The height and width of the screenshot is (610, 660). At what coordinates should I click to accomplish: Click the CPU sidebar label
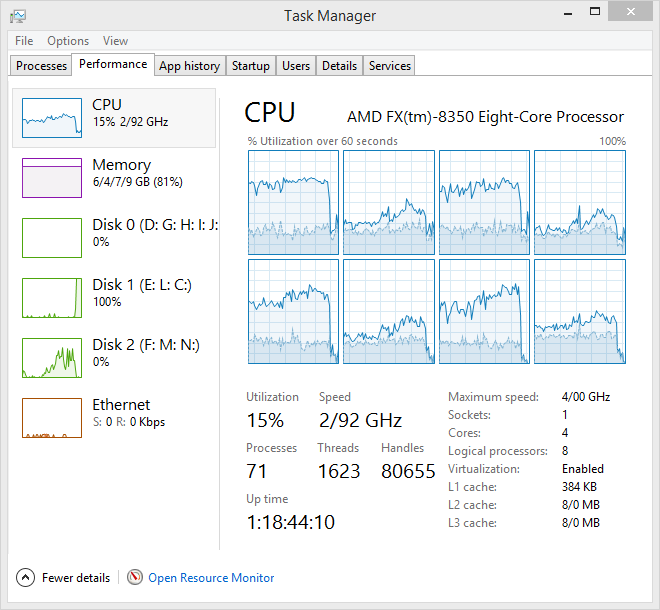pyautogui.click(x=107, y=104)
